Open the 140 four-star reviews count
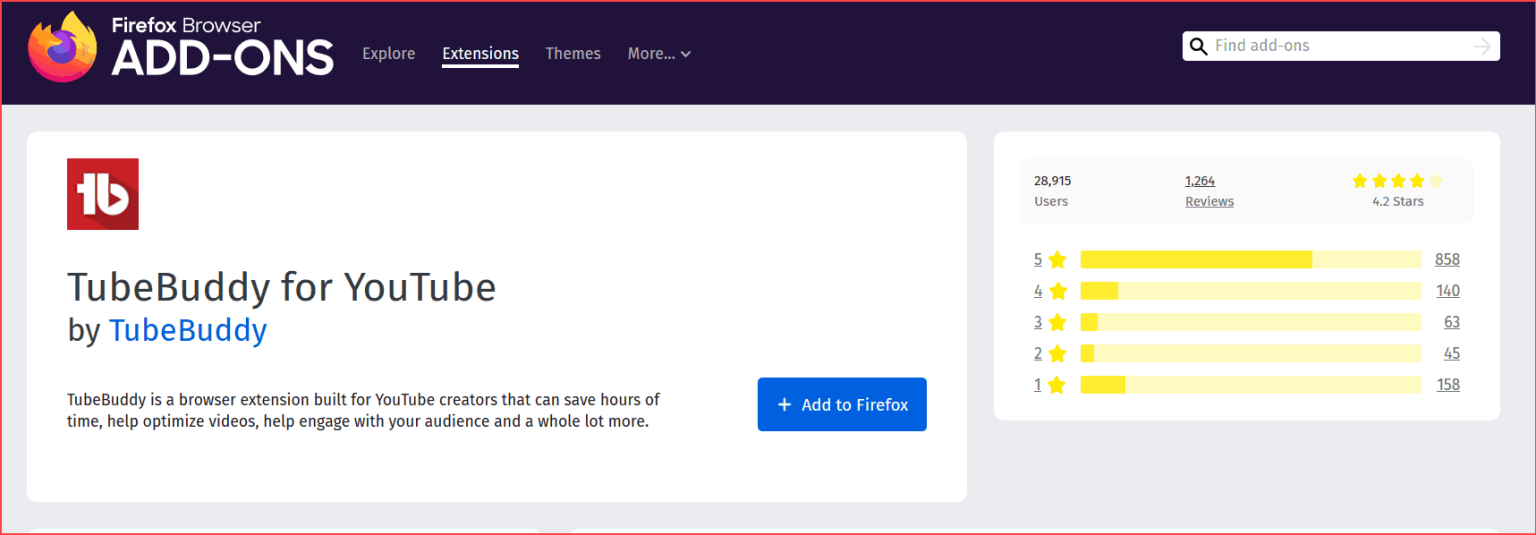The height and width of the screenshot is (535, 1536). pyautogui.click(x=1448, y=291)
